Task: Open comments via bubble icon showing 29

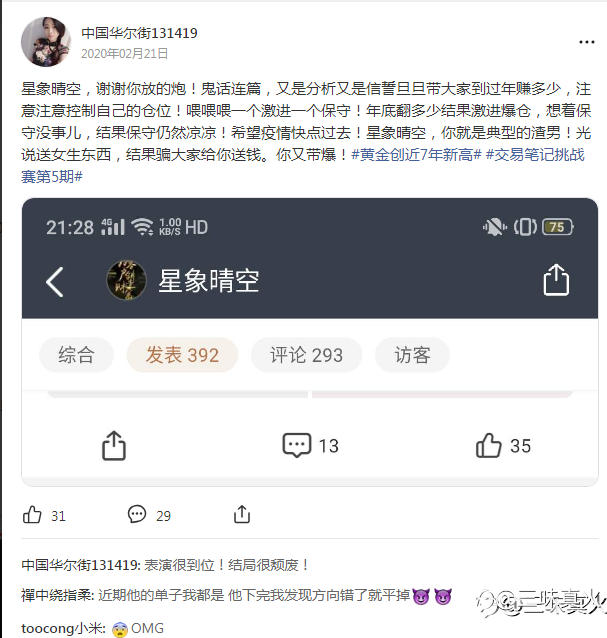Action: (x=137, y=514)
